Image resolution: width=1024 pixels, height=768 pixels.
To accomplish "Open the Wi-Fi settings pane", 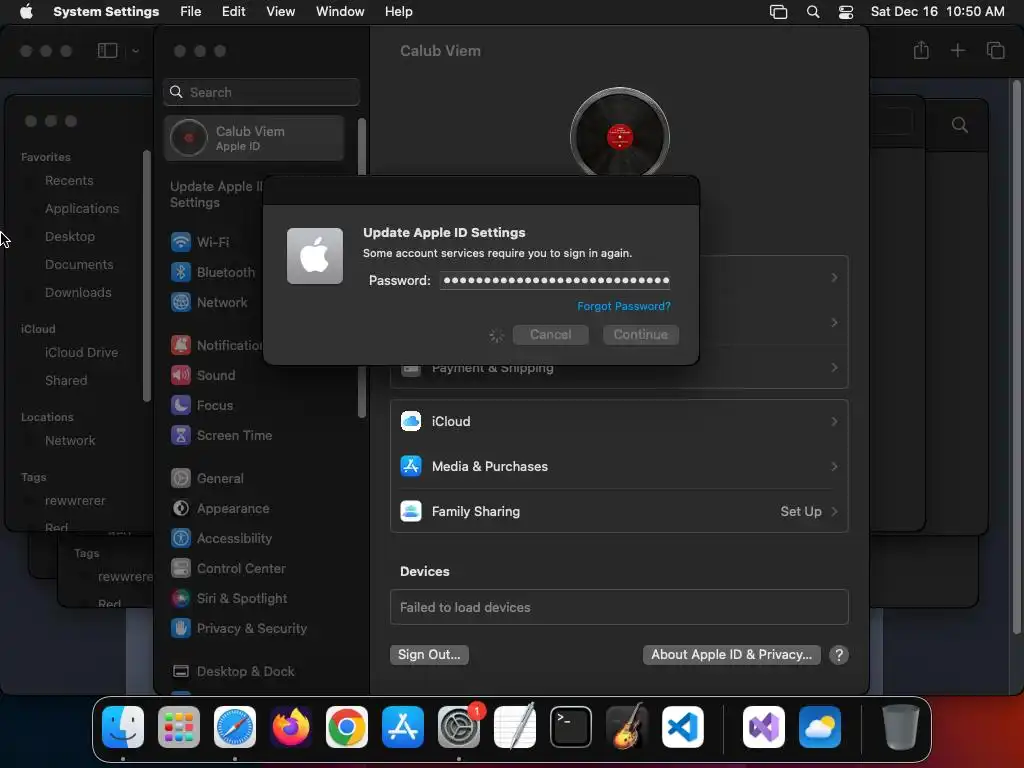I will coord(200,242).
